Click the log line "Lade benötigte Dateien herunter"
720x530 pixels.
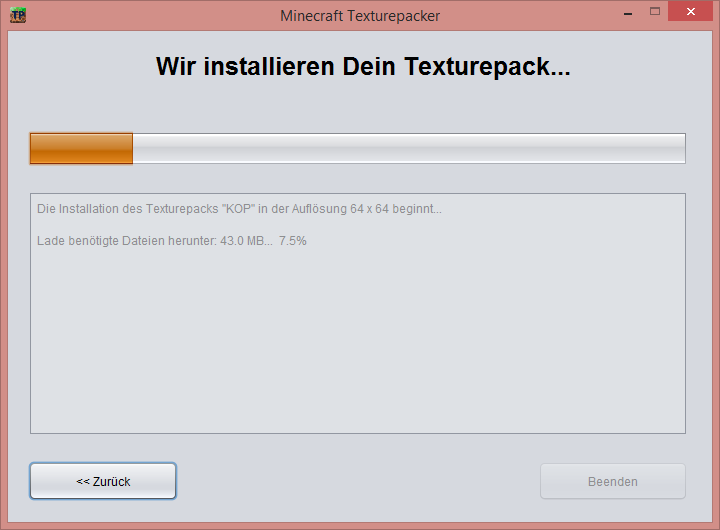[172, 241]
